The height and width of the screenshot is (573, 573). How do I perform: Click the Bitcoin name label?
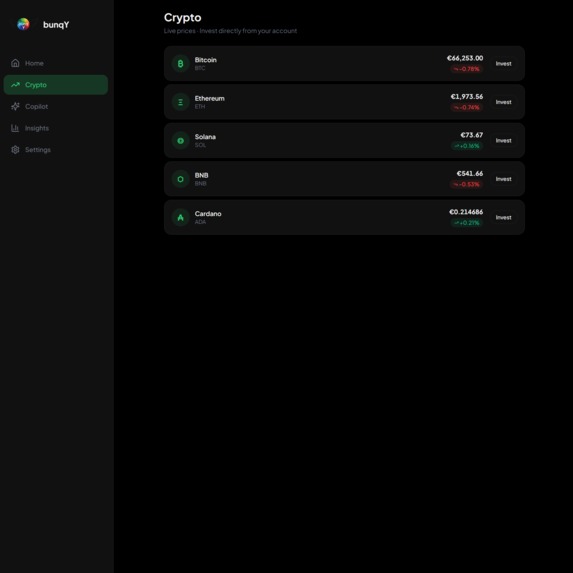pos(205,60)
